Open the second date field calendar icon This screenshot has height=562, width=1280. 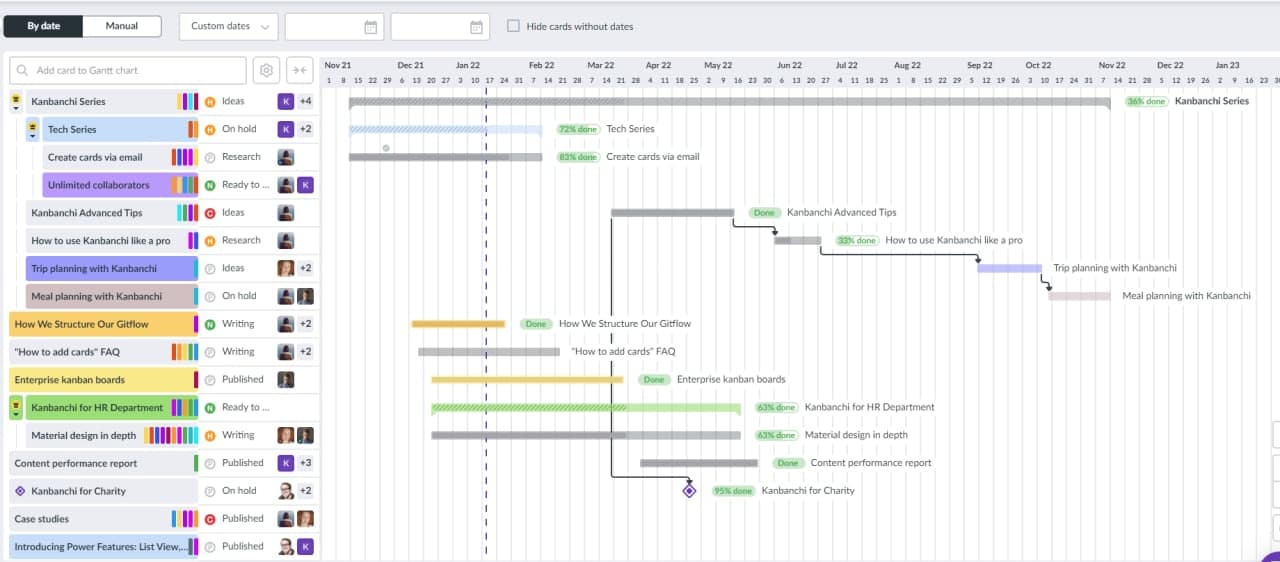pos(477,27)
